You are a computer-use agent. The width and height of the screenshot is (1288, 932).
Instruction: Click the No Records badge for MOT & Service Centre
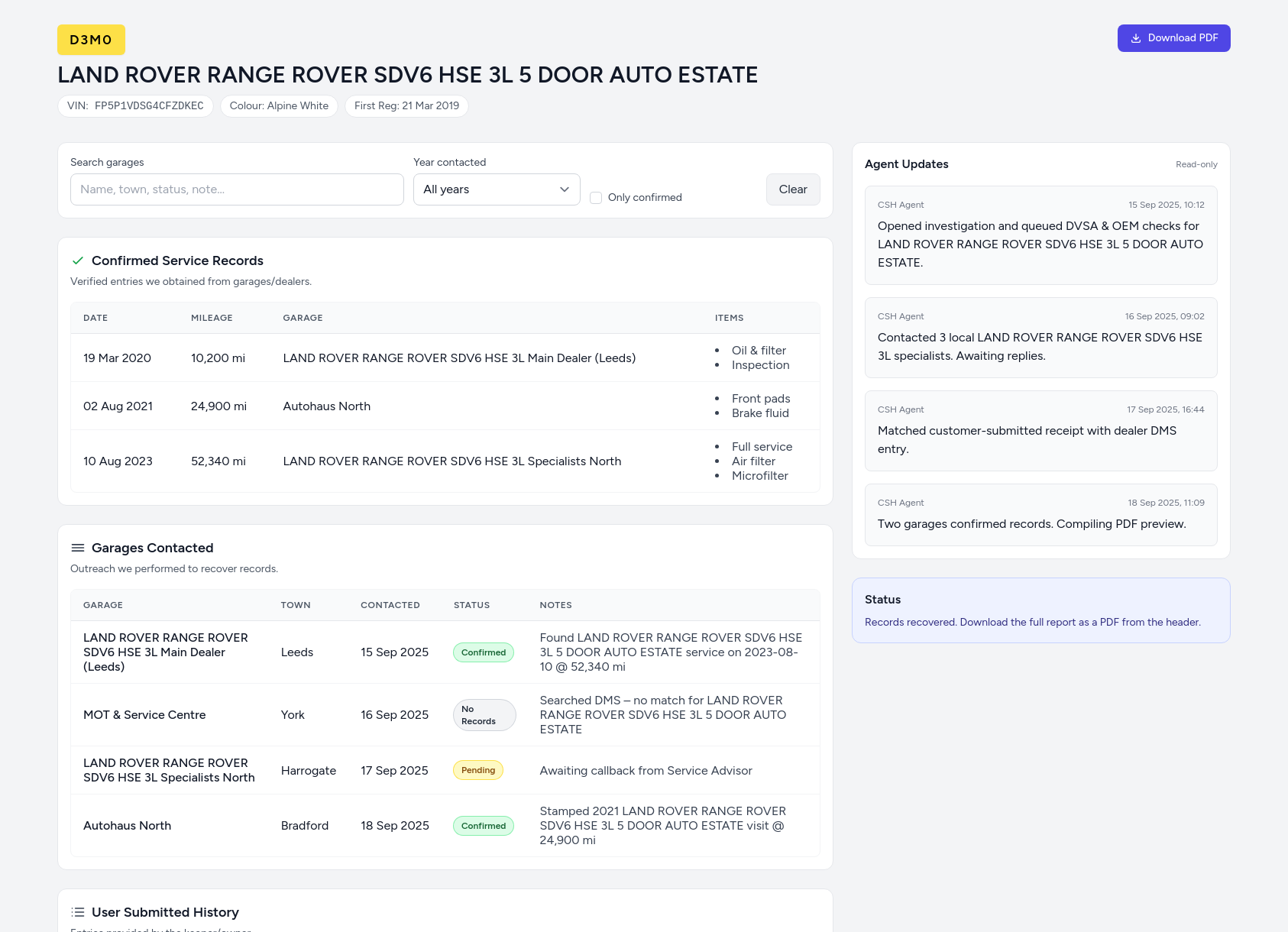[x=484, y=714]
